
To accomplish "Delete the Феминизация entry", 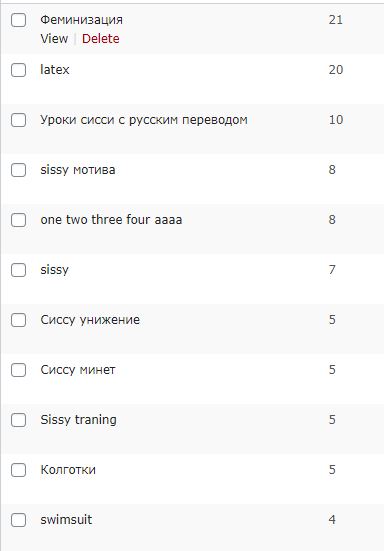I will tap(100, 38).
